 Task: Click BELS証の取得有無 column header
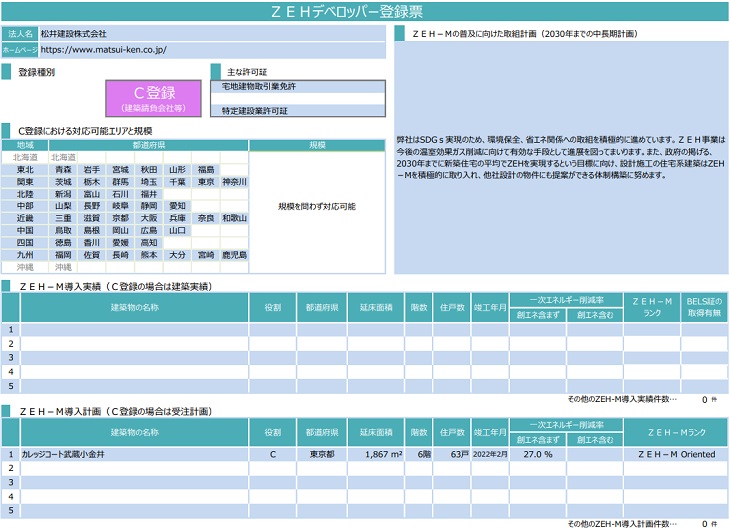pyautogui.click(x=704, y=307)
